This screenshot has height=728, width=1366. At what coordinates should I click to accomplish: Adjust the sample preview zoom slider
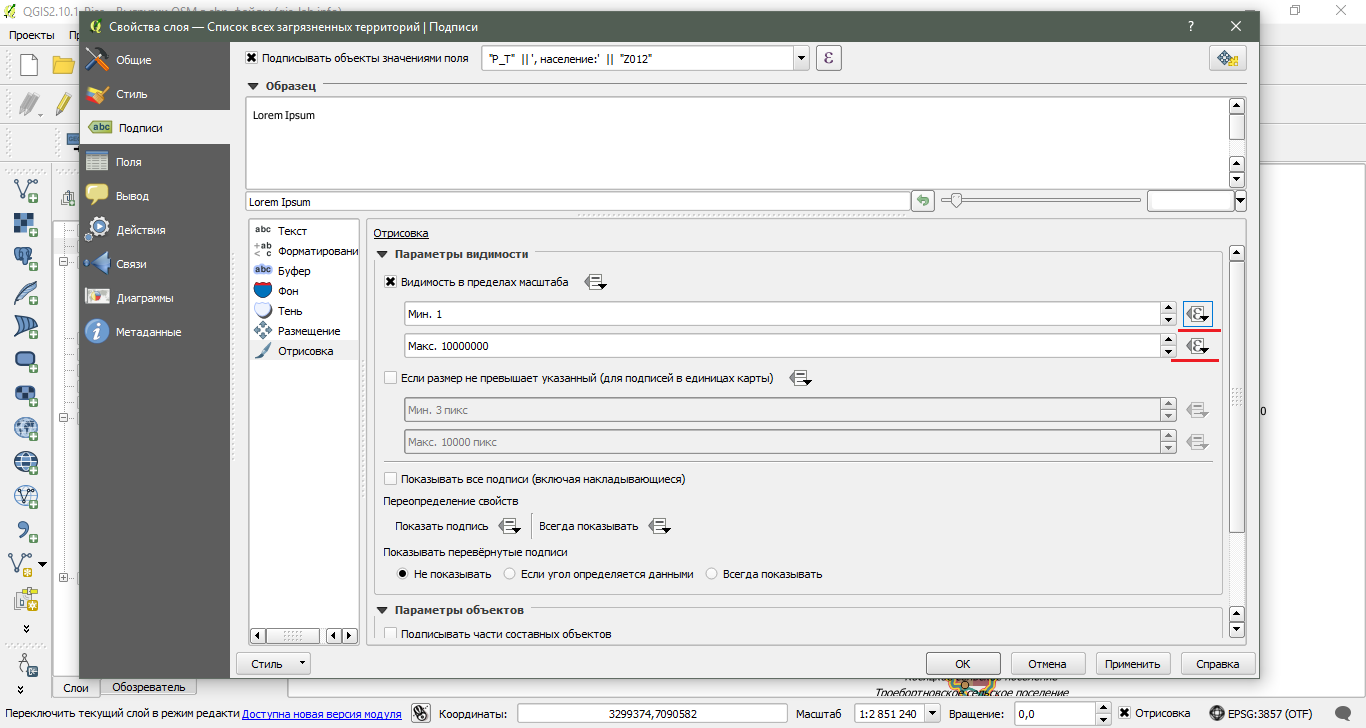(956, 200)
